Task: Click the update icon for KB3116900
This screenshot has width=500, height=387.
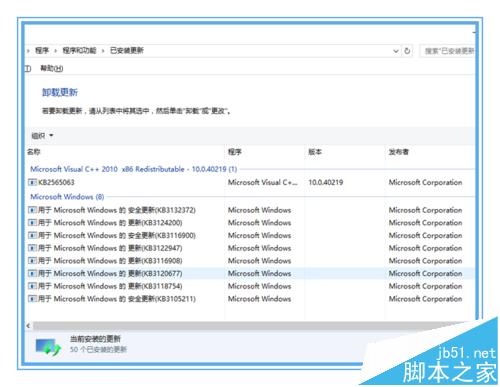Action: pyautogui.click(x=32, y=235)
